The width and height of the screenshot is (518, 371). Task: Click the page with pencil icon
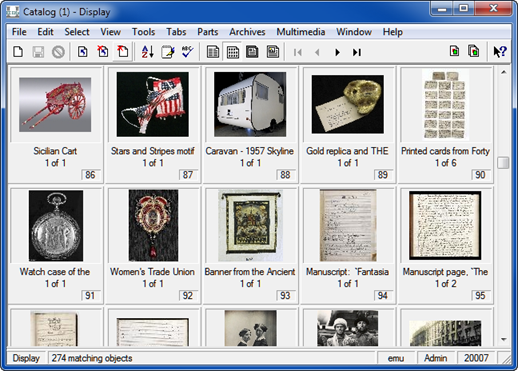(x=168, y=52)
